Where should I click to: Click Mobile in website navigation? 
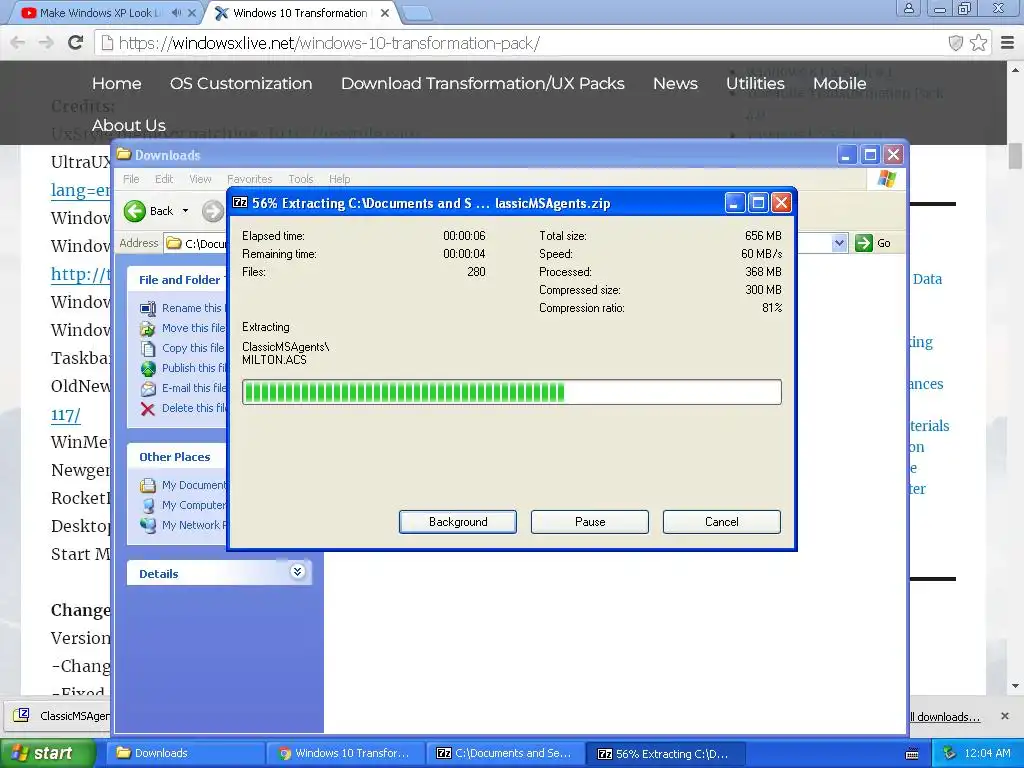point(840,84)
